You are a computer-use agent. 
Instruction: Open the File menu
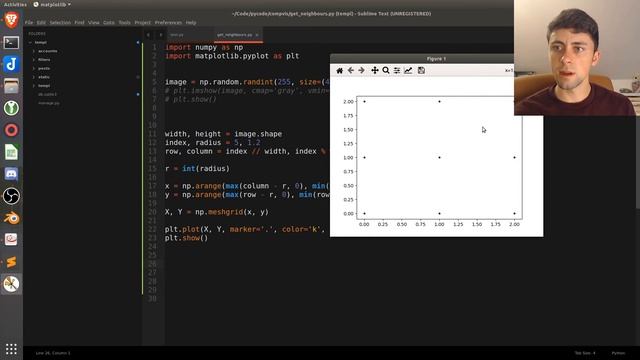29,22
